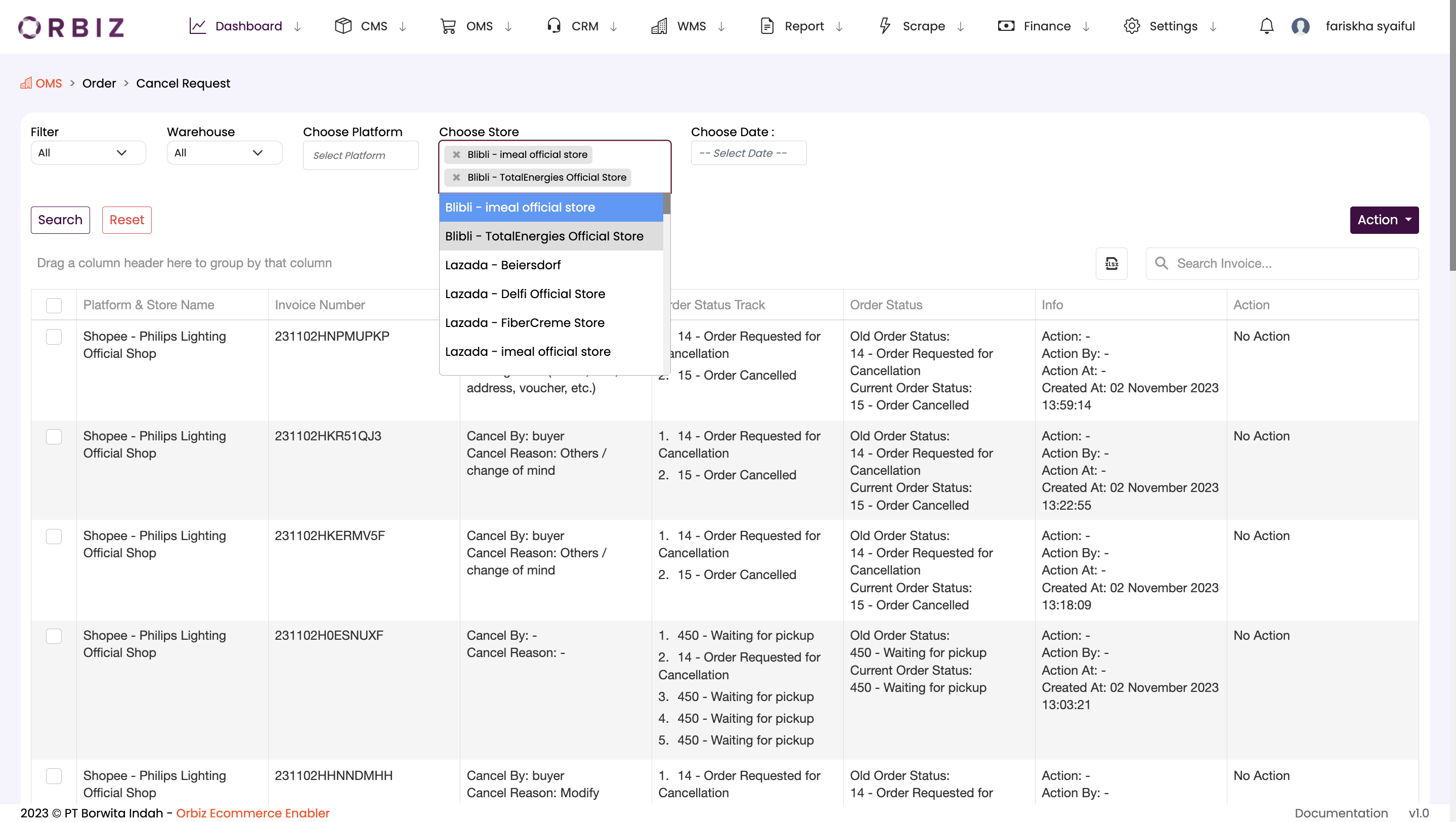Expand the Settings menu arrow
The width and height of the screenshot is (1456, 822).
1213,26
